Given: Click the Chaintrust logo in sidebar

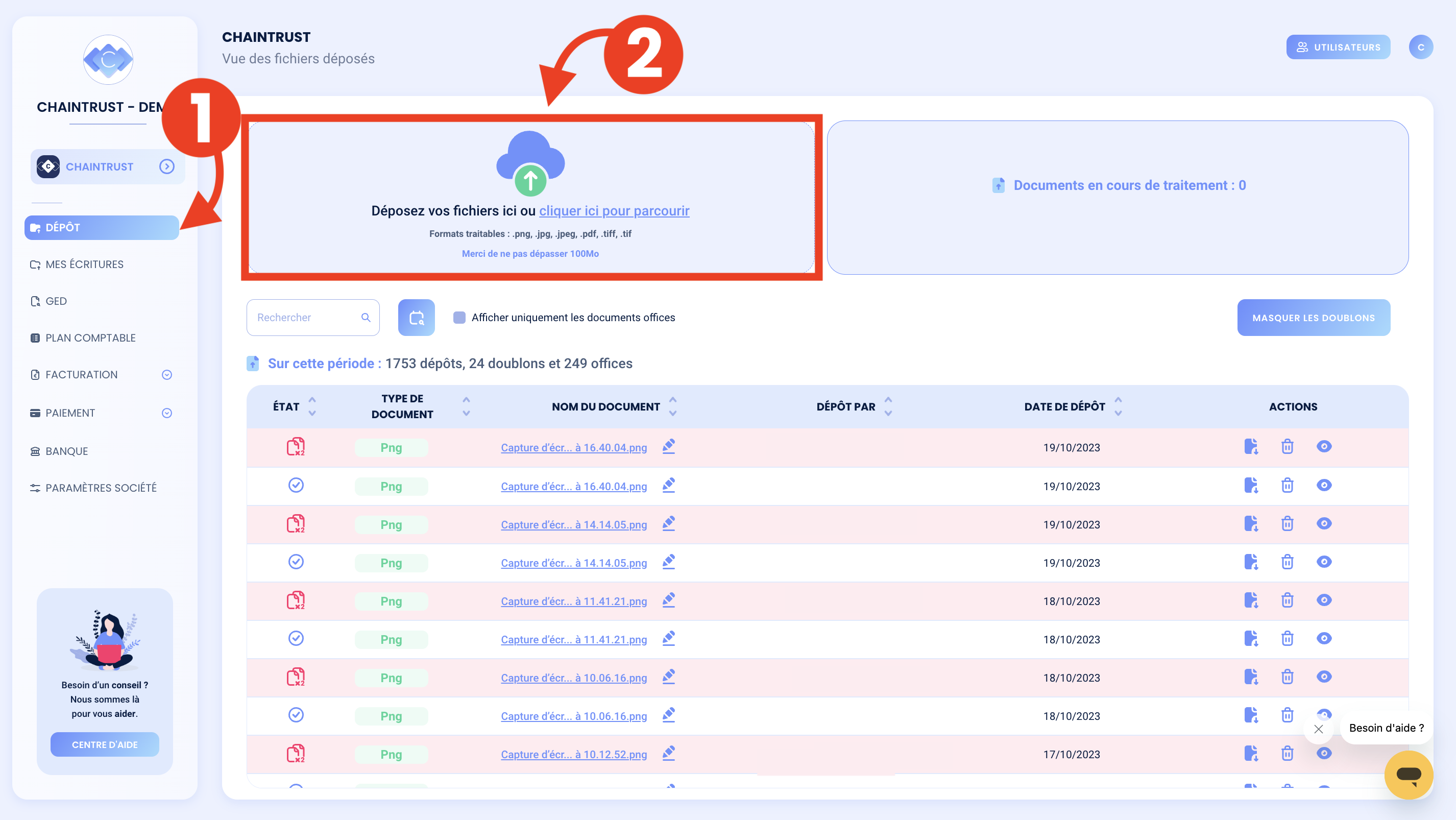Looking at the screenshot, I should pyautogui.click(x=108, y=59).
